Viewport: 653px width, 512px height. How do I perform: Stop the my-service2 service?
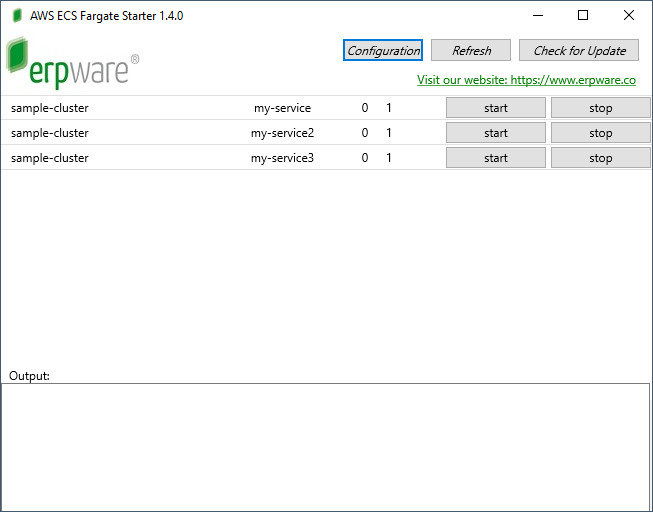tap(601, 133)
